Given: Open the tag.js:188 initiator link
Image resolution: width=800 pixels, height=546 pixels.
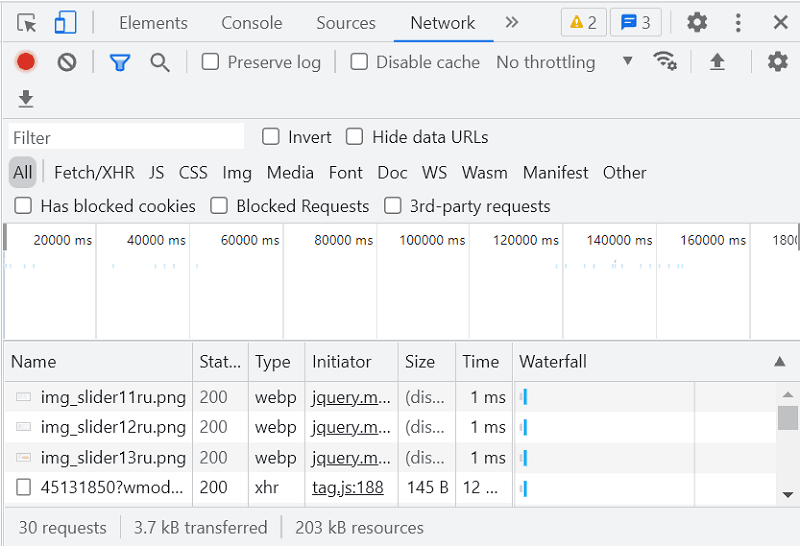Looking at the screenshot, I should [348, 488].
